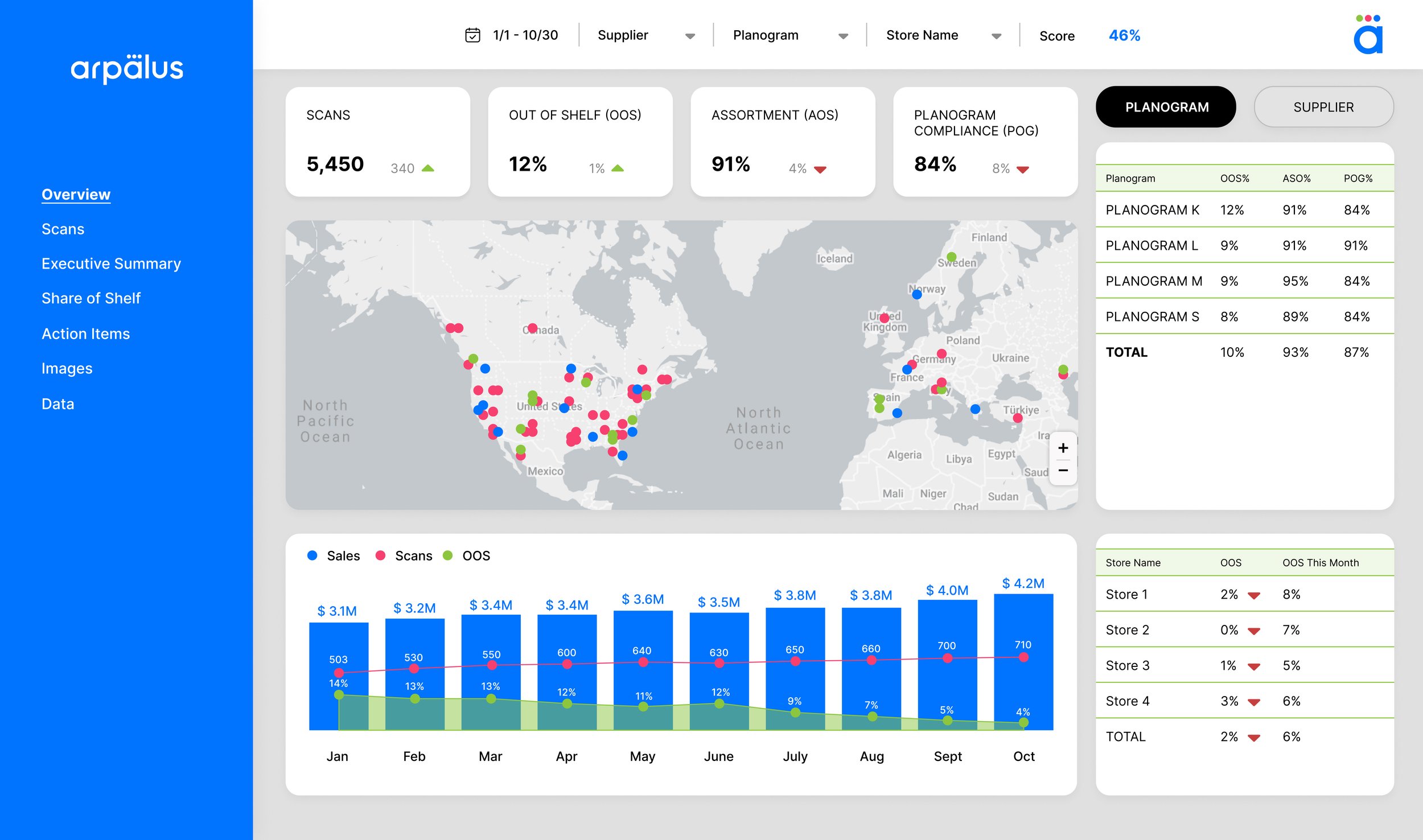Select the PLANOGRAM S row
The height and width of the screenshot is (840, 1423).
(x=1245, y=316)
